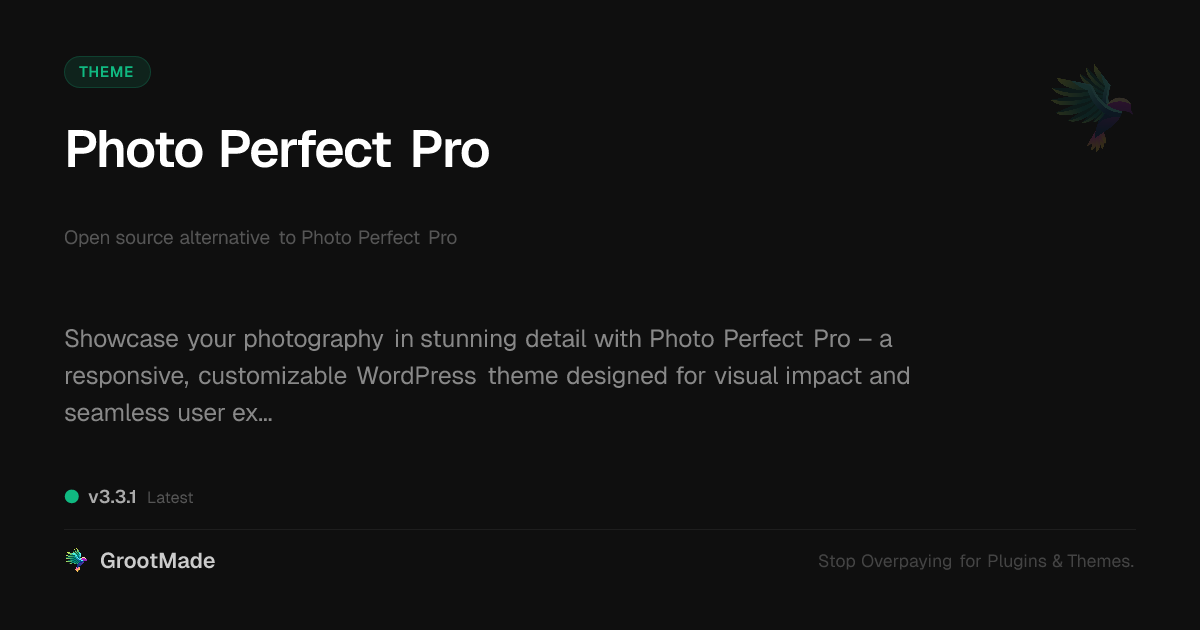Image resolution: width=1200 pixels, height=630 pixels.
Task: Click the word Plugins in the footer
Action: pos(1017,562)
